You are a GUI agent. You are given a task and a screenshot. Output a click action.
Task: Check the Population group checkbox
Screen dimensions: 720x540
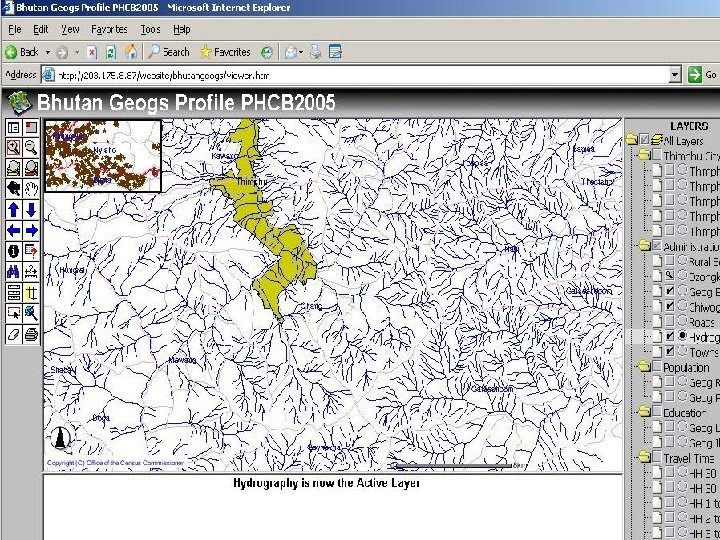coord(657,366)
